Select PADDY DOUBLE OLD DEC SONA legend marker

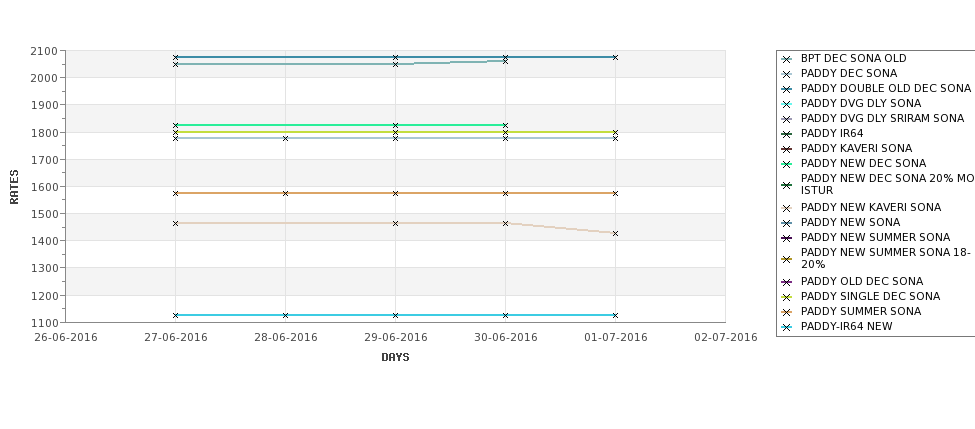click(787, 89)
